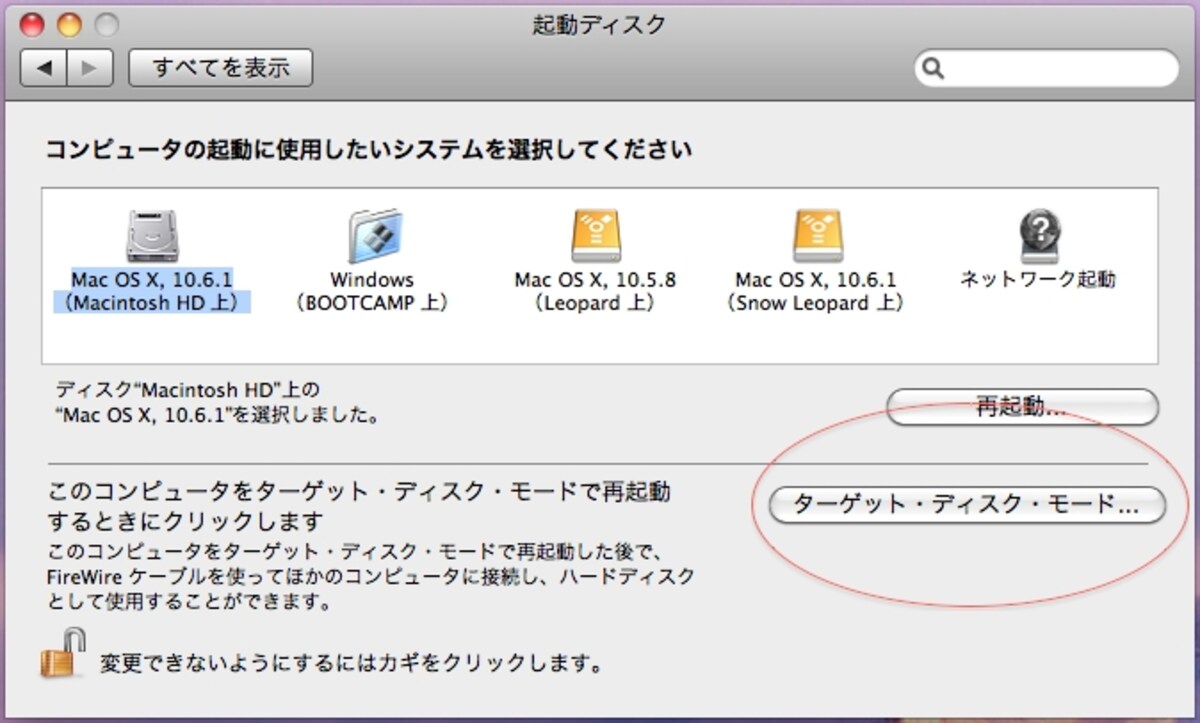Click the magnifying glass in the search field
The height and width of the screenshot is (723, 1200).
(933, 69)
